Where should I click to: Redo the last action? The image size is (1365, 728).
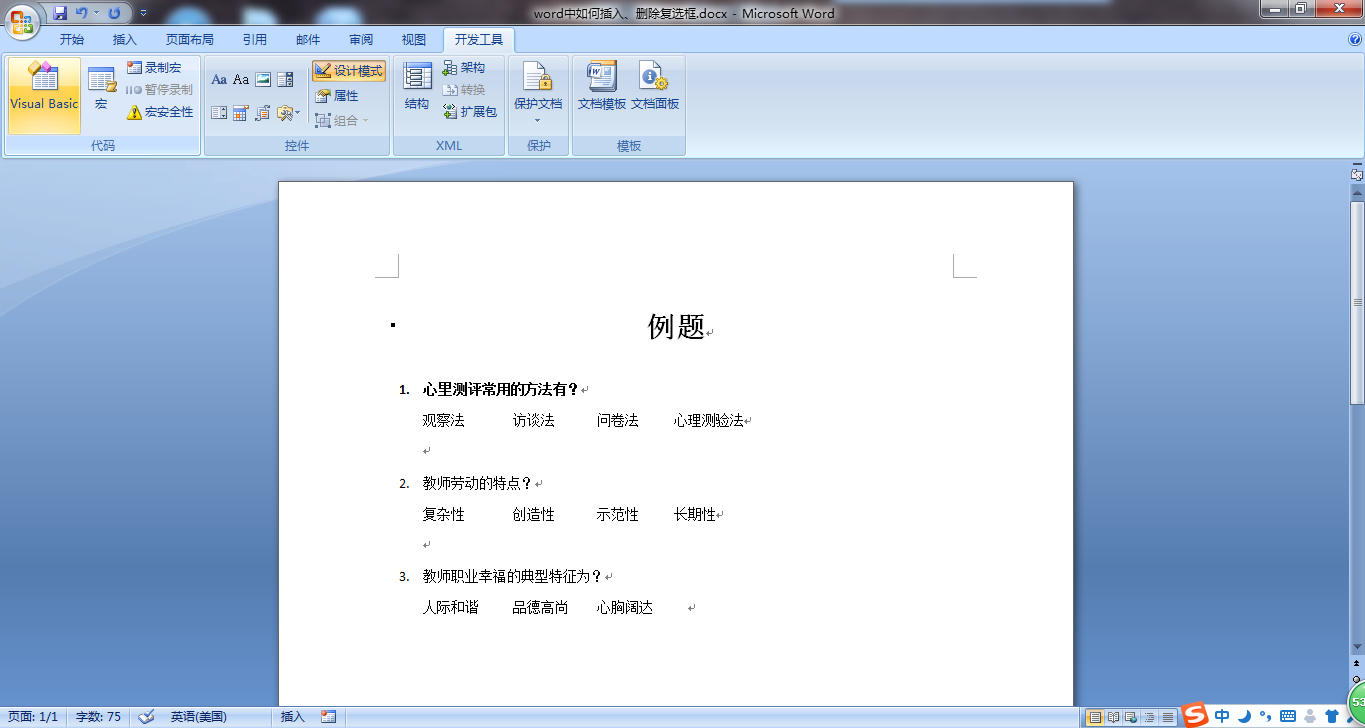point(114,13)
